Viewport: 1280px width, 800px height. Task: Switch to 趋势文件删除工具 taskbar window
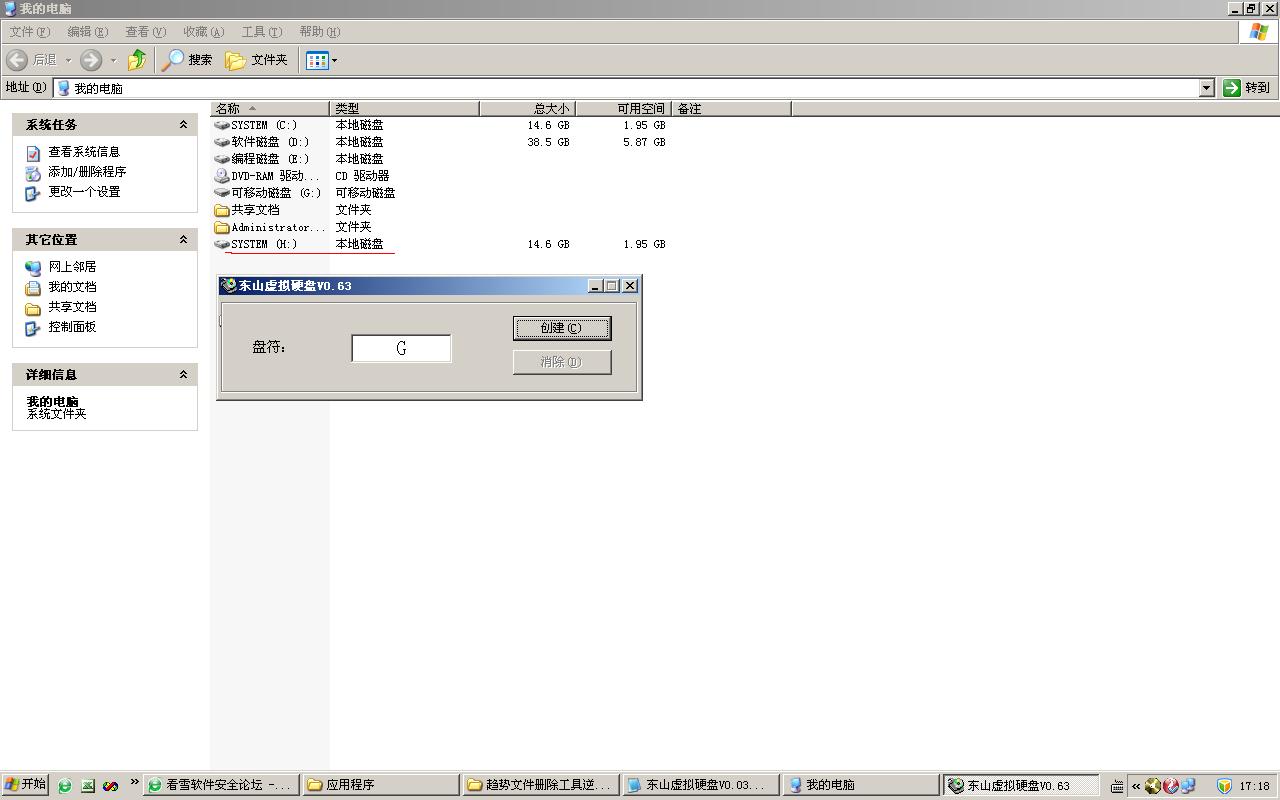[540, 785]
